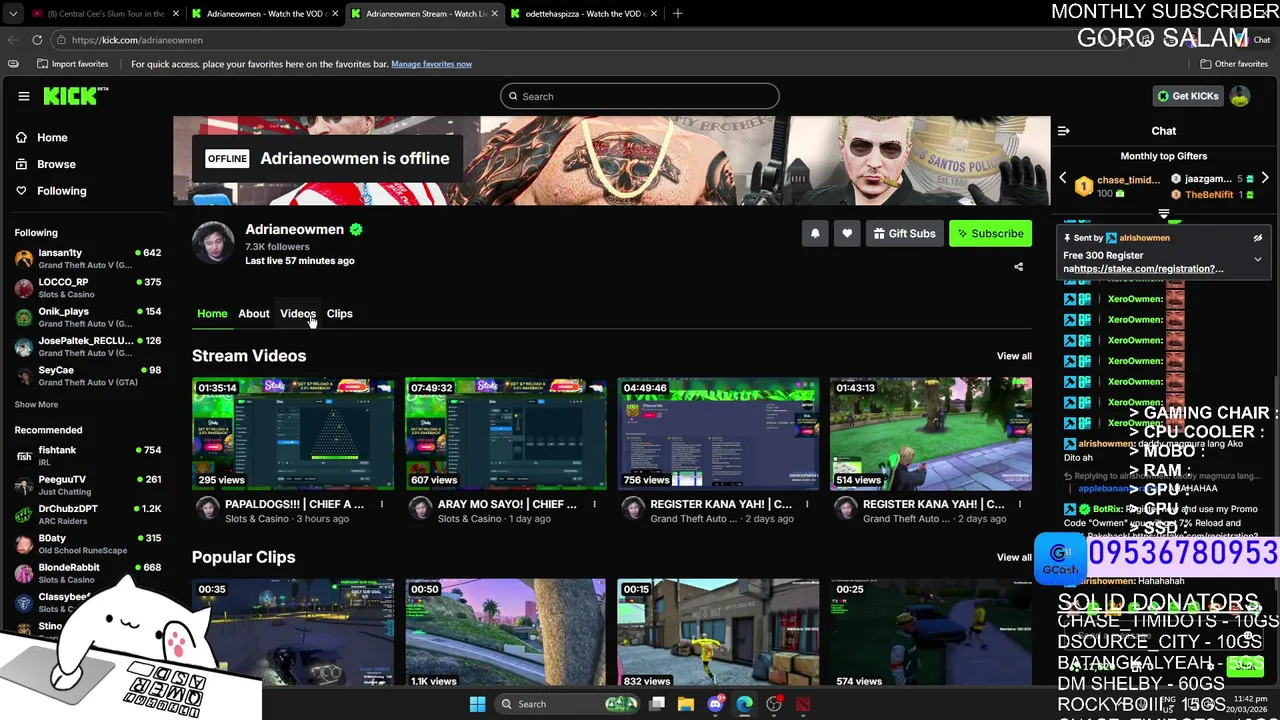Open the PAPALDOGS!!! stream video thumbnail
The image size is (1280, 720).
coord(293,434)
